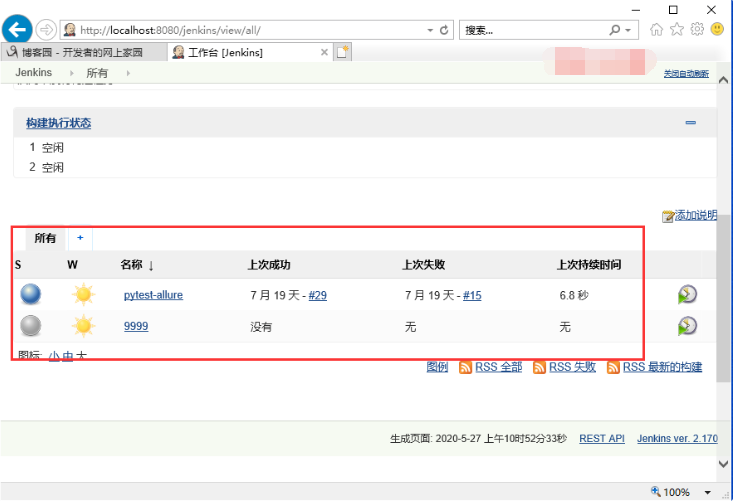This screenshot has width=733, height=501.
Task: Click the RSS icon beside RSS 失败
Action: (x=539, y=368)
